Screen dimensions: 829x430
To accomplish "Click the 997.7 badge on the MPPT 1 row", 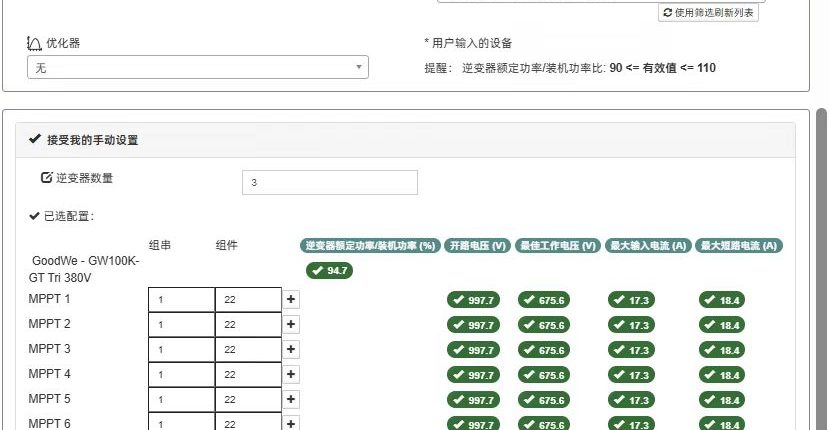I will point(473,300).
